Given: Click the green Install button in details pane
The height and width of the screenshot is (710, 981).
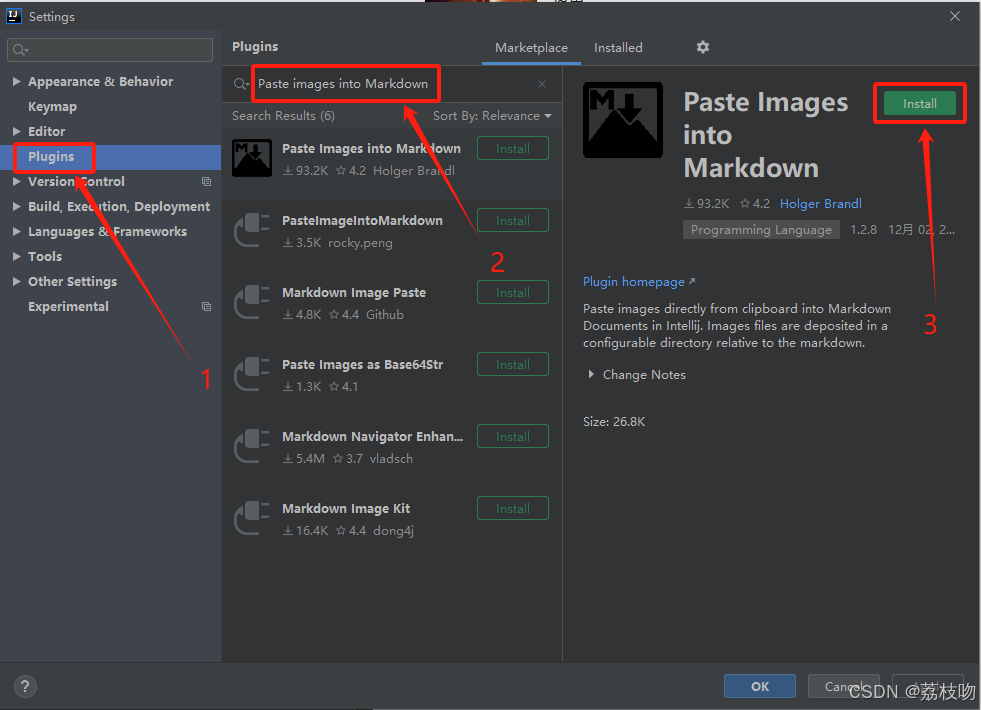Looking at the screenshot, I should coord(920,104).
